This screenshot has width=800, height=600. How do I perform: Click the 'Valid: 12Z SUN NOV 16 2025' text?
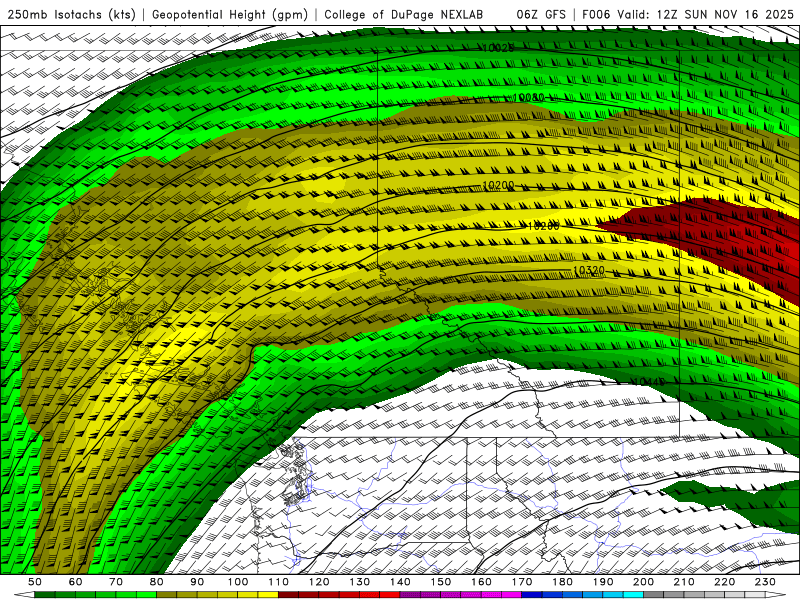[706, 15]
